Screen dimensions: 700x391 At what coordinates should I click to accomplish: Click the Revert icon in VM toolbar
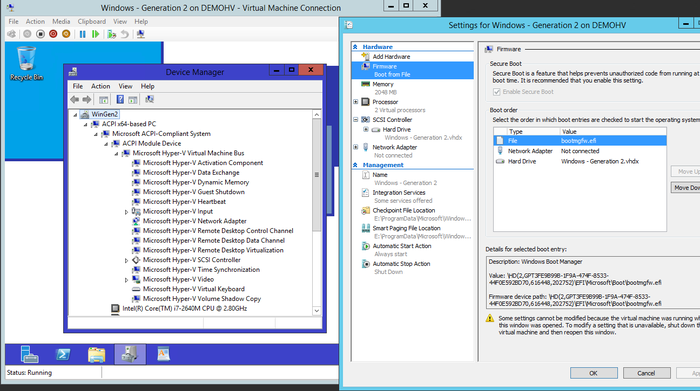[x=125, y=34]
